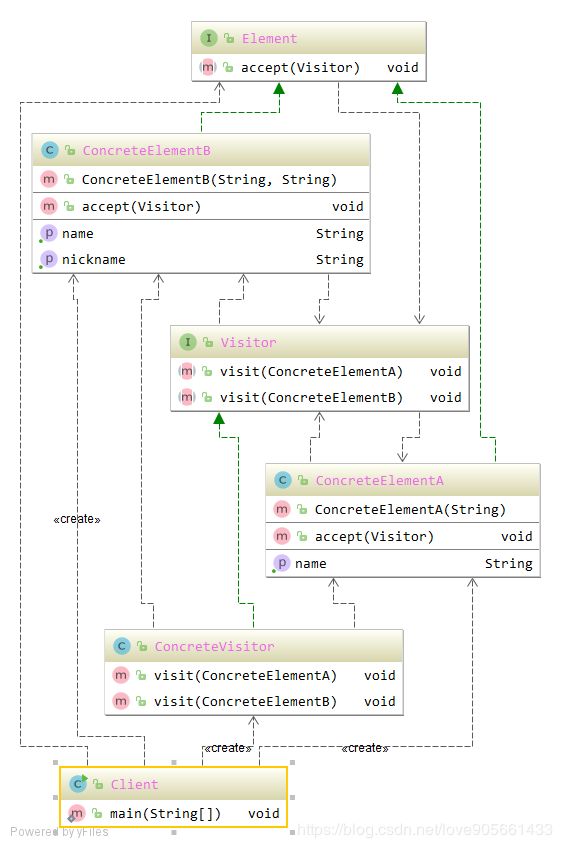
Task: Select visit(ConcreteElementB) in ConcreteVisitor
Action: 254,701
